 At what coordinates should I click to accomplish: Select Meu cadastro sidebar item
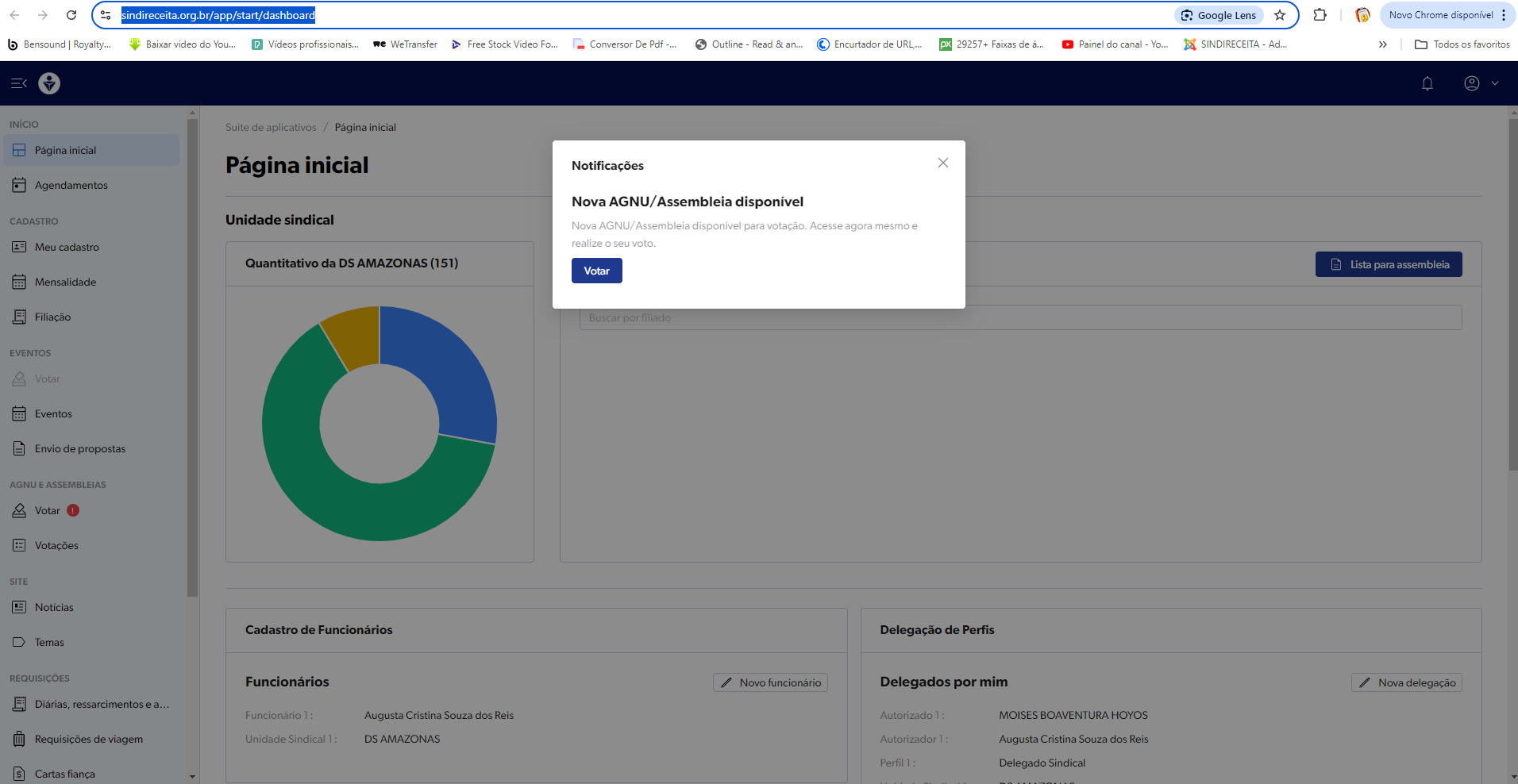tap(67, 247)
